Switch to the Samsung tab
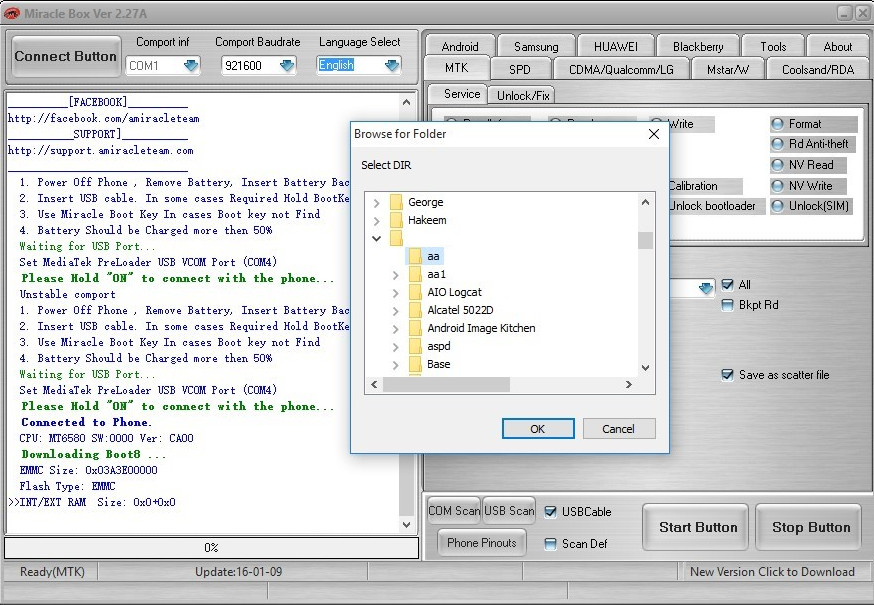This screenshot has height=605, width=874. pos(536,46)
